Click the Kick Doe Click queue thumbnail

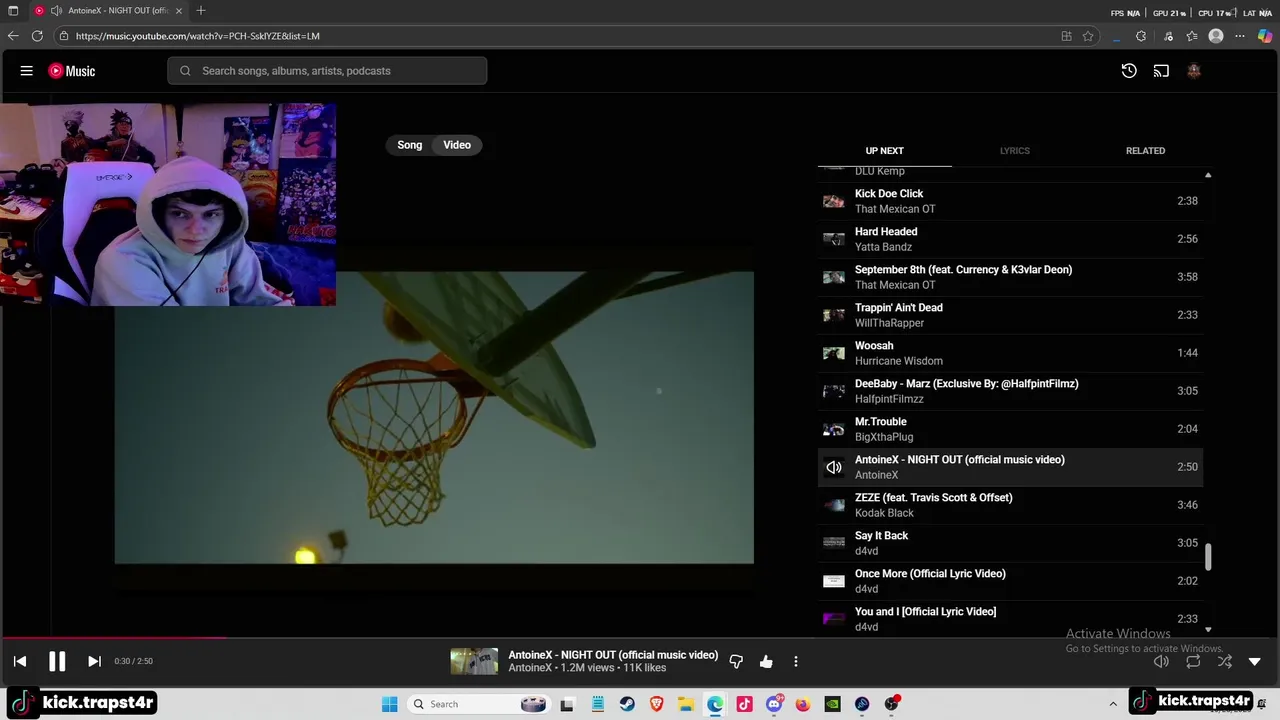pyautogui.click(x=834, y=201)
